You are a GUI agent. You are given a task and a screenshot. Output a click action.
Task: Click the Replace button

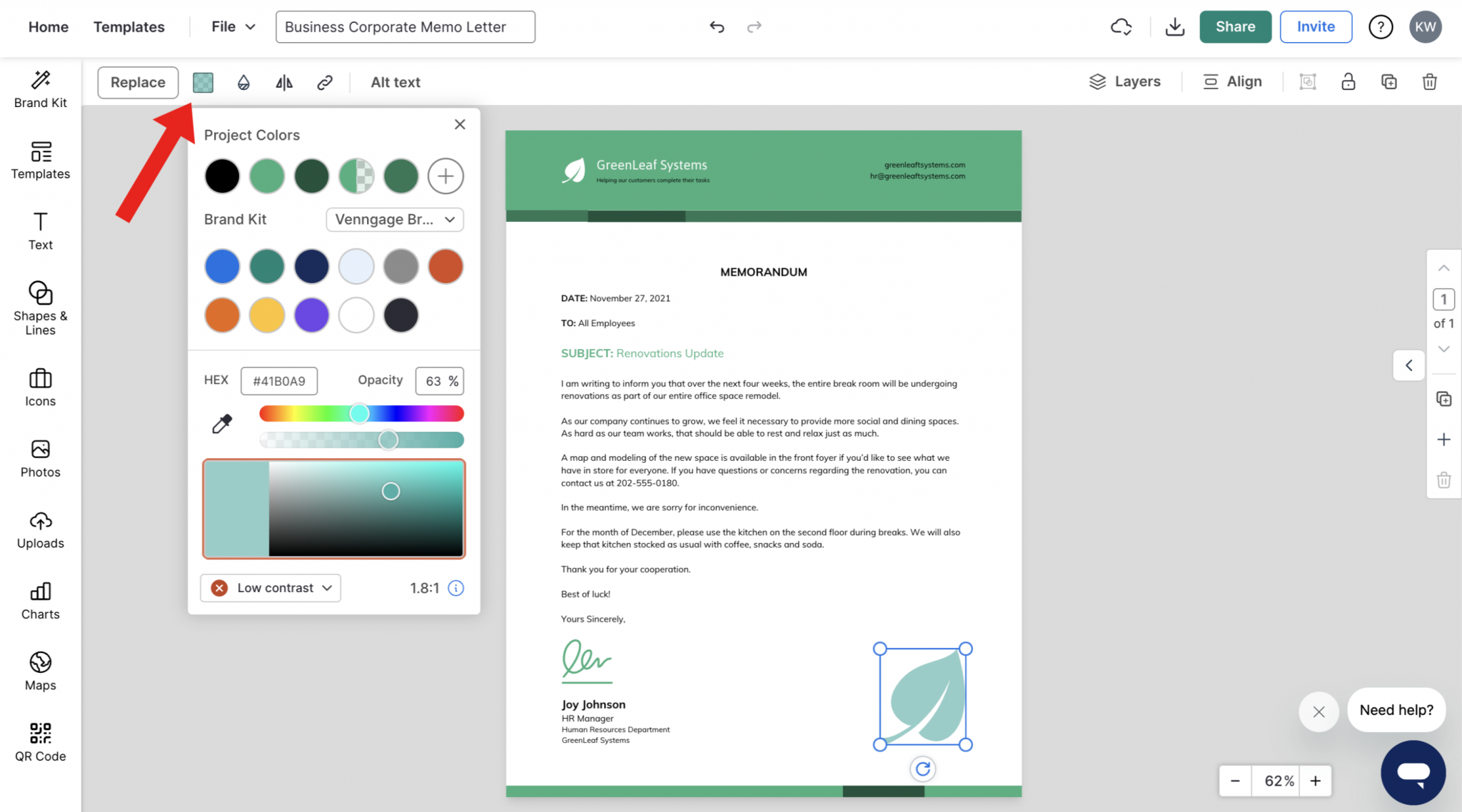[137, 82]
